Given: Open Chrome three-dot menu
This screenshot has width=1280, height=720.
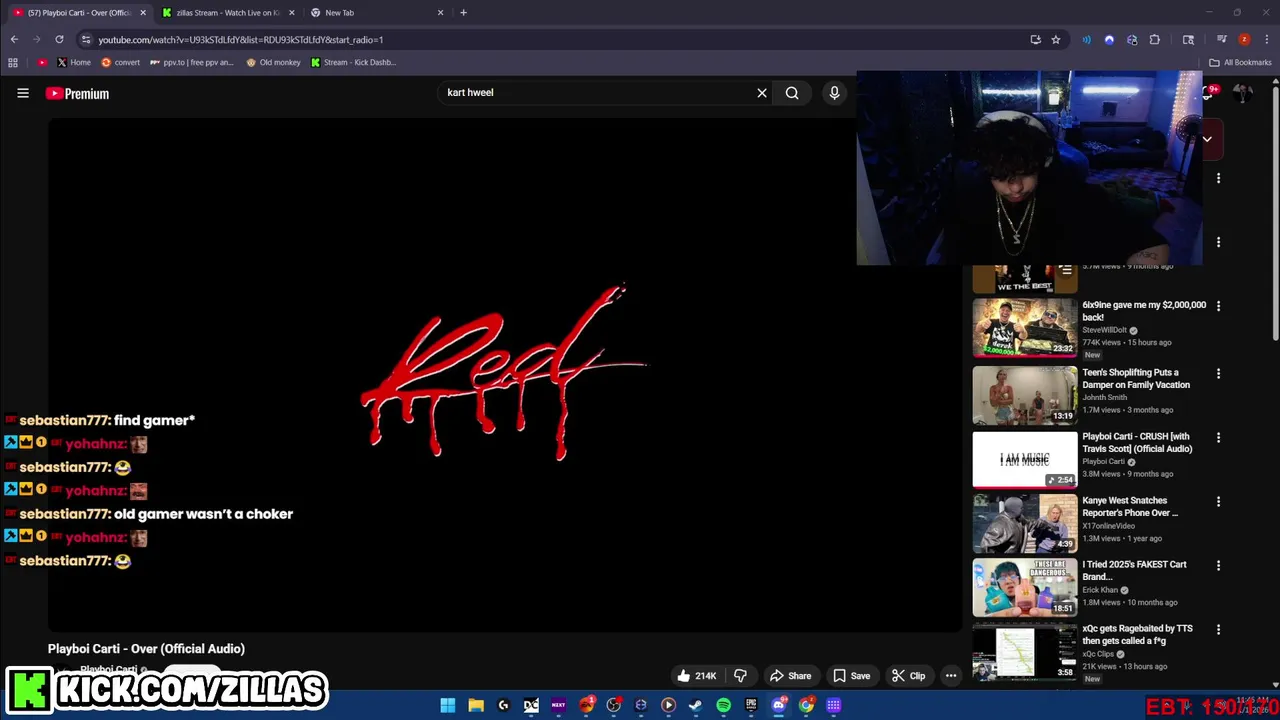Looking at the screenshot, I should pyautogui.click(x=1266, y=39).
